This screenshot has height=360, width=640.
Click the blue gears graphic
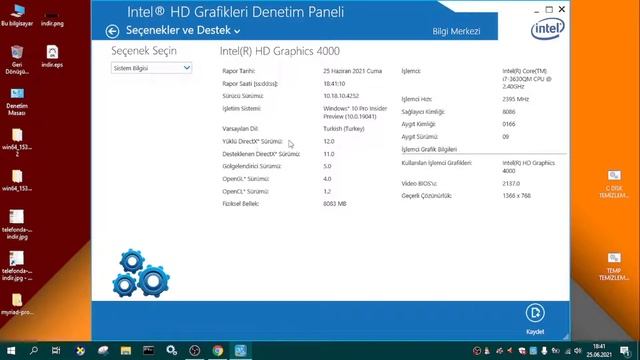[141, 273]
